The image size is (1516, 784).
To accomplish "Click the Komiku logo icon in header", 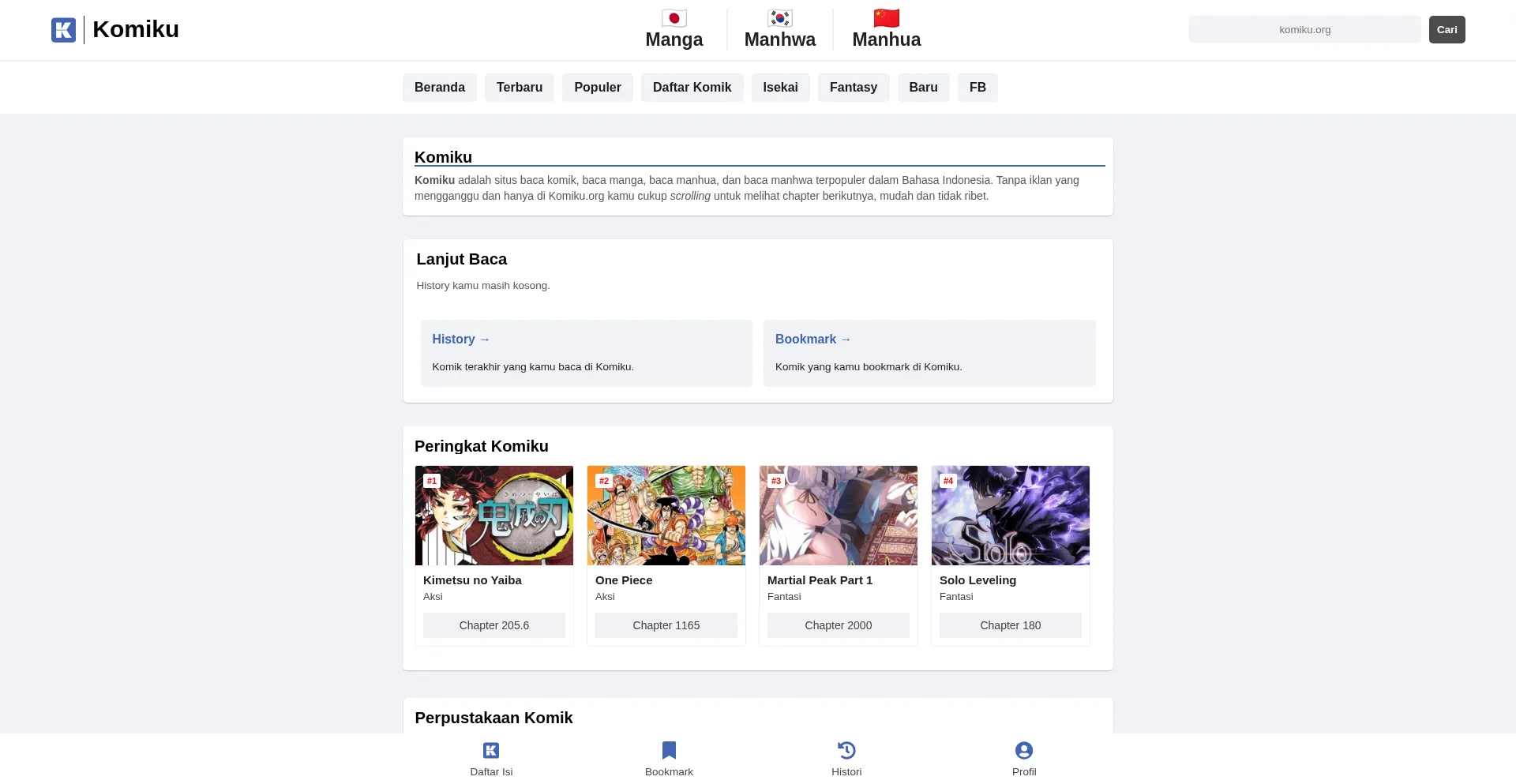I will pos(63,30).
